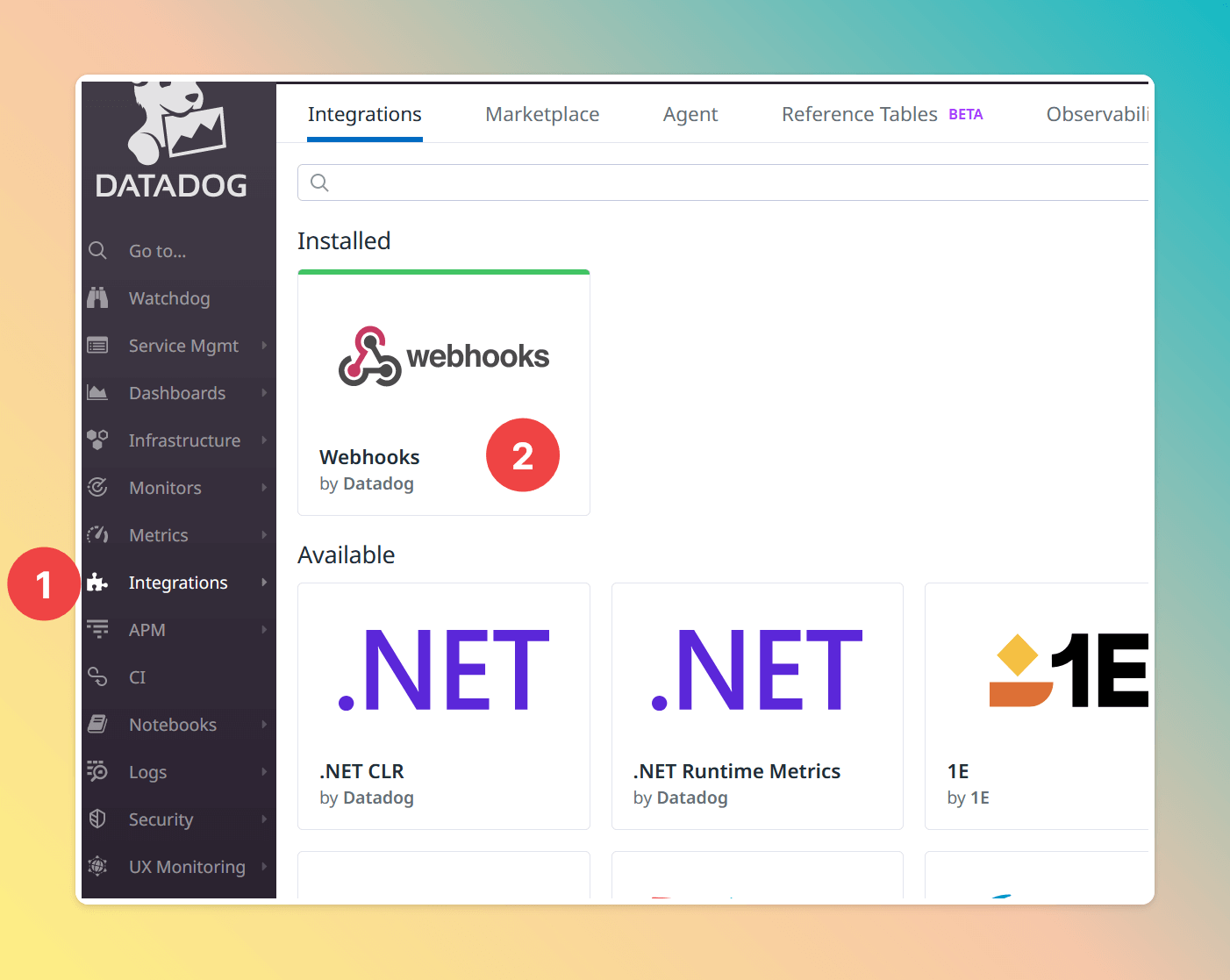Open the Reference Tables tab
This screenshot has width=1230, height=980.
pyautogui.click(x=860, y=114)
